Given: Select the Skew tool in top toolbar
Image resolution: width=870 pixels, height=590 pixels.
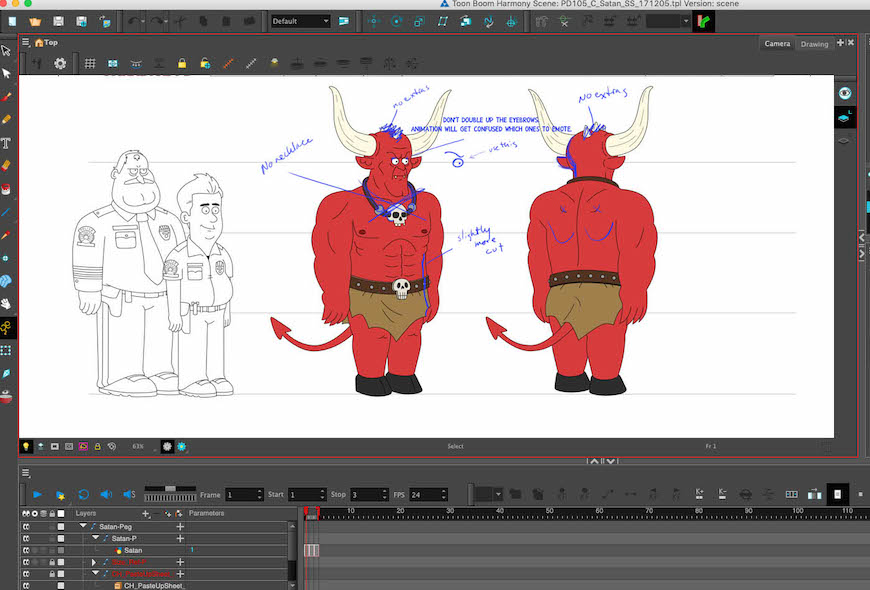Looking at the screenshot, I should 442,22.
